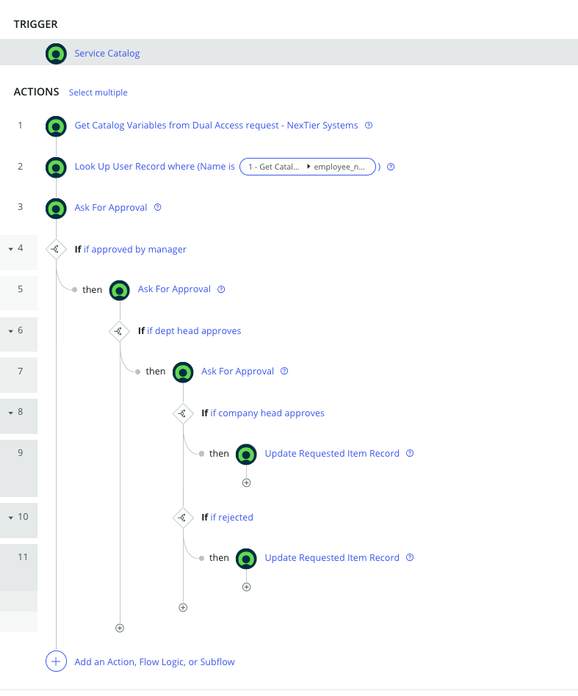Image resolution: width=578 pixels, height=696 pixels.
Task: Click help icon beside step 7 Ask For Approval
Action: click(x=285, y=371)
